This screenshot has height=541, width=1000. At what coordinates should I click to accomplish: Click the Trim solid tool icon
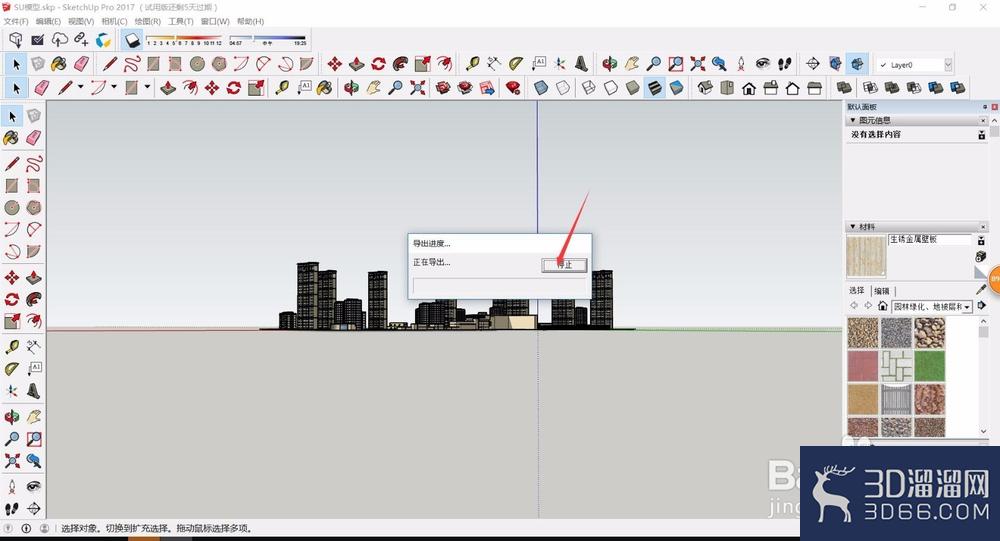click(936, 87)
